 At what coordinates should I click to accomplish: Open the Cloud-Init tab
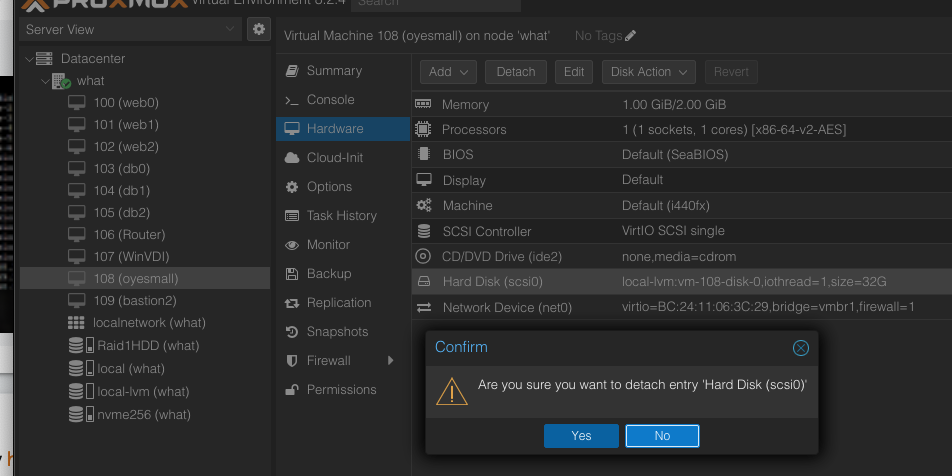tap(343, 158)
